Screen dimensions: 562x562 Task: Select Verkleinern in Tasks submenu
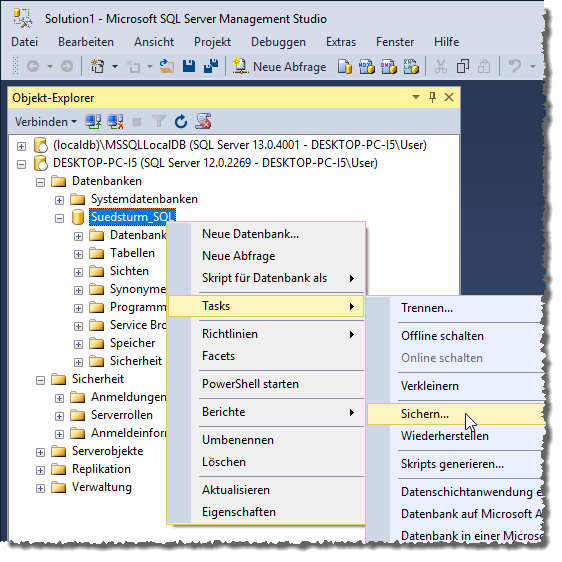pos(456,386)
